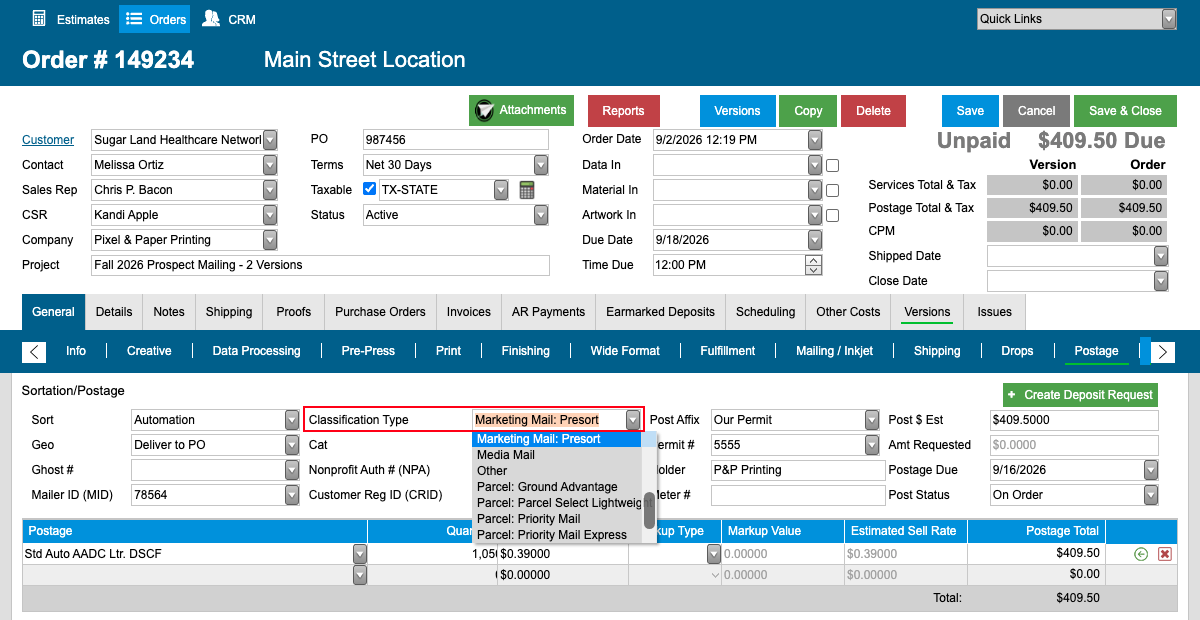Increase Time Due with stepper arrow
The image size is (1200, 620).
point(814,260)
